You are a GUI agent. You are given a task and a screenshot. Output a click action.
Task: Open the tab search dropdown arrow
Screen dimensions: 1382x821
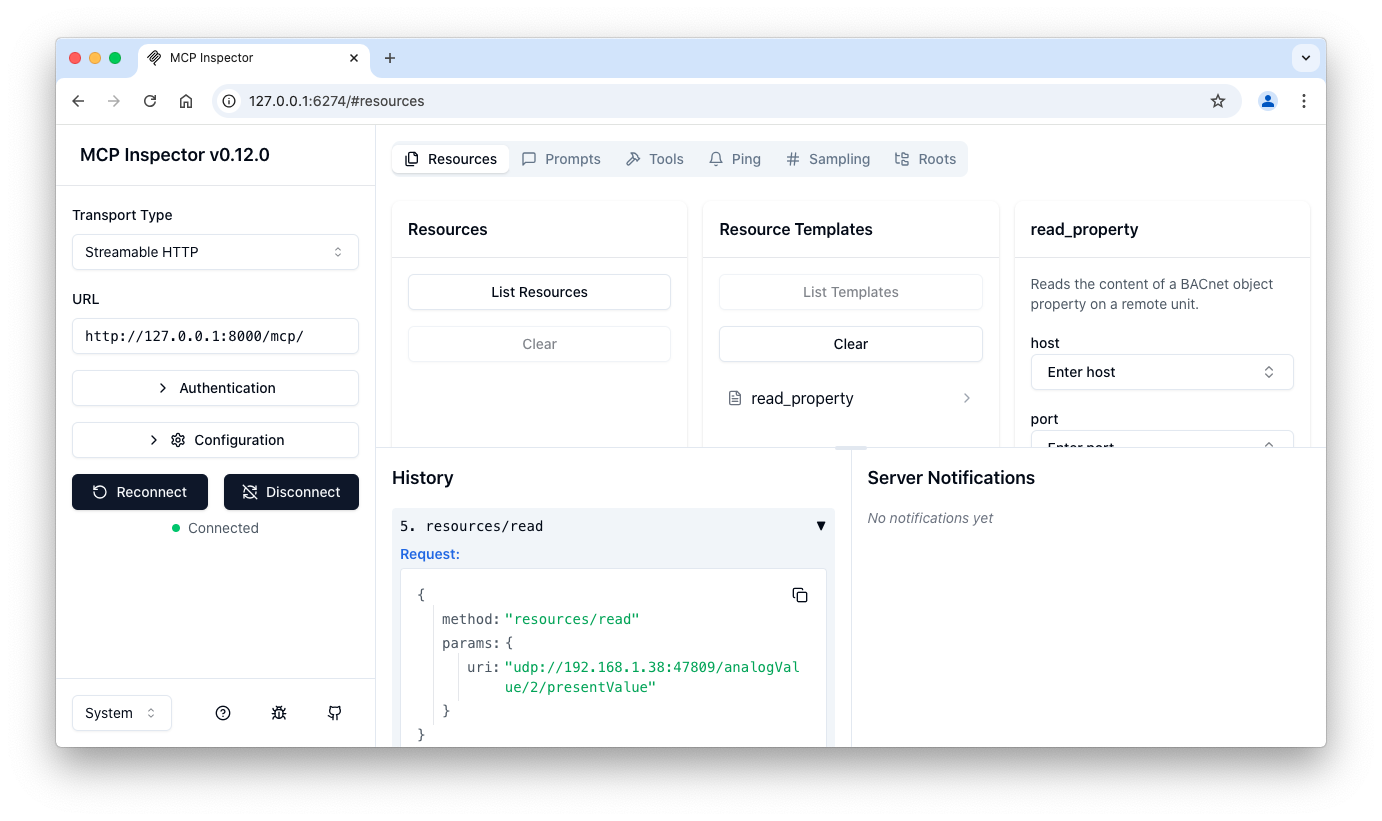click(x=1306, y=58)
